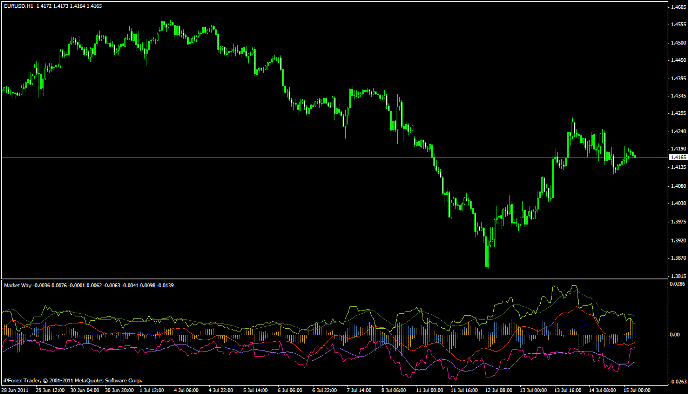Select the horizontal current price line
688x394 pixels.
(x=334, y=157)
